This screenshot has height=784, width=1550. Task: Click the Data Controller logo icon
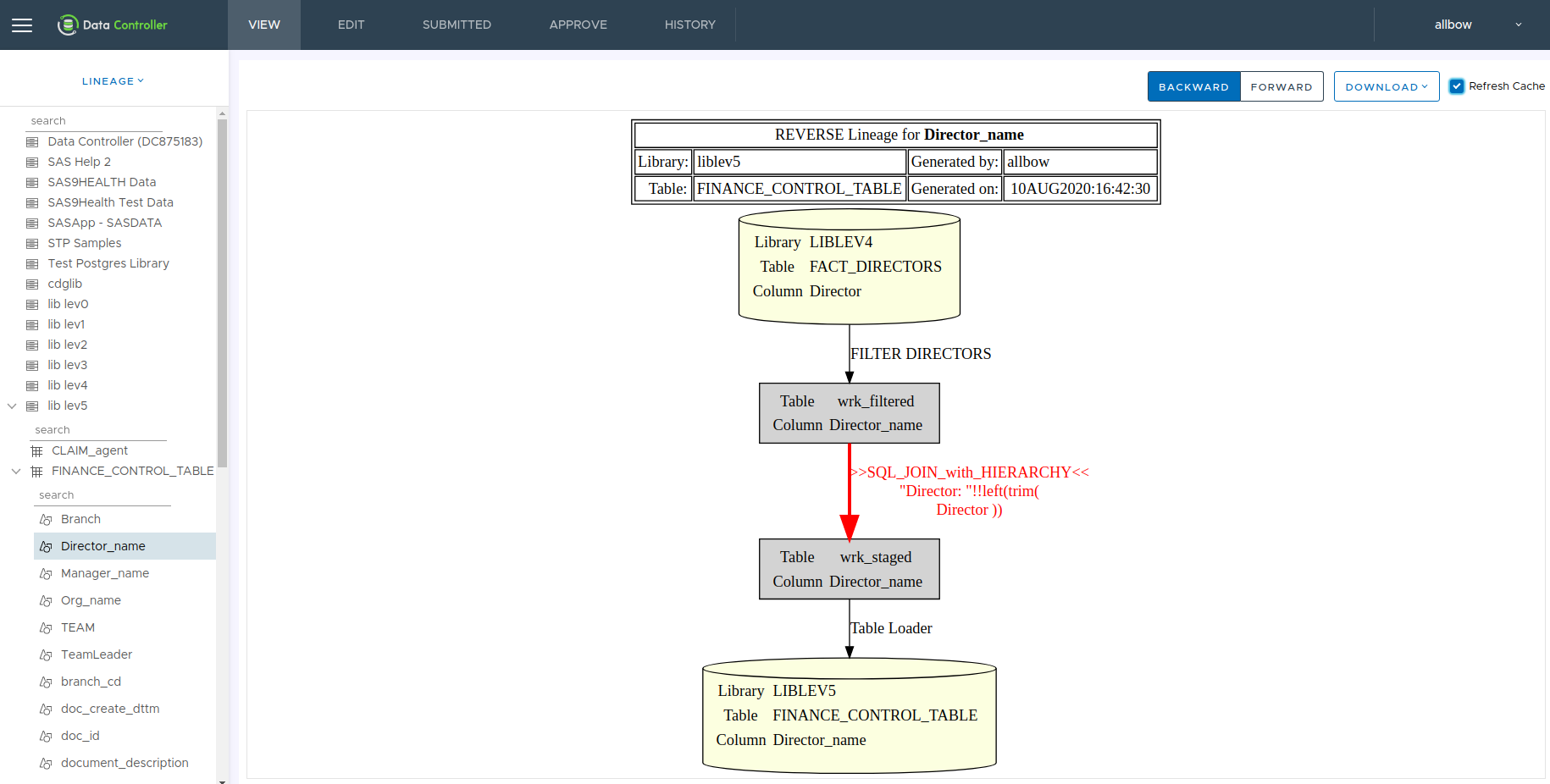67,25
